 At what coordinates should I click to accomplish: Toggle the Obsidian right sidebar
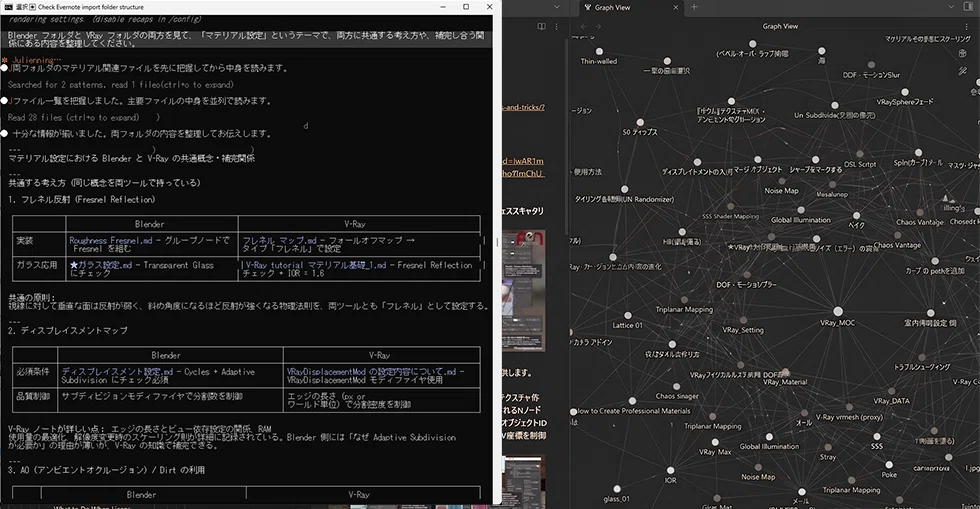[x=968, y=7]
